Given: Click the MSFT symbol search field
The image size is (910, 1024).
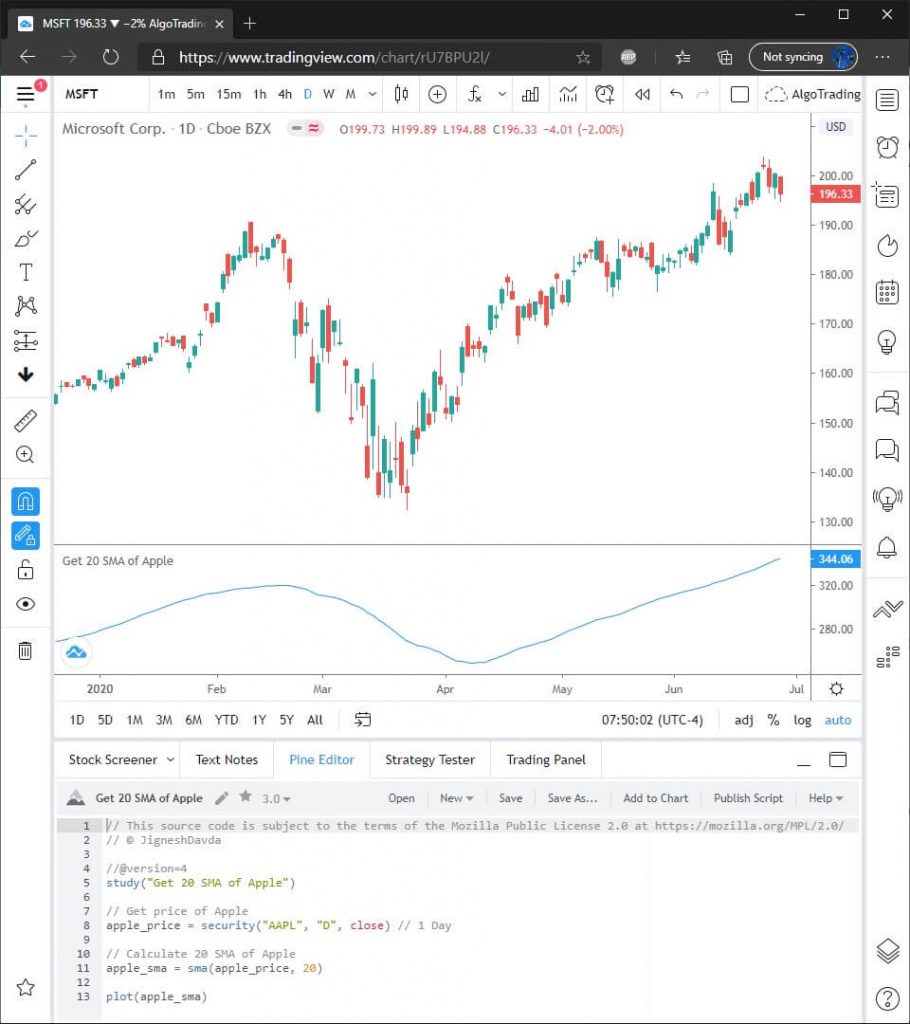Looking at the screenshot, I should coord(101,95).
